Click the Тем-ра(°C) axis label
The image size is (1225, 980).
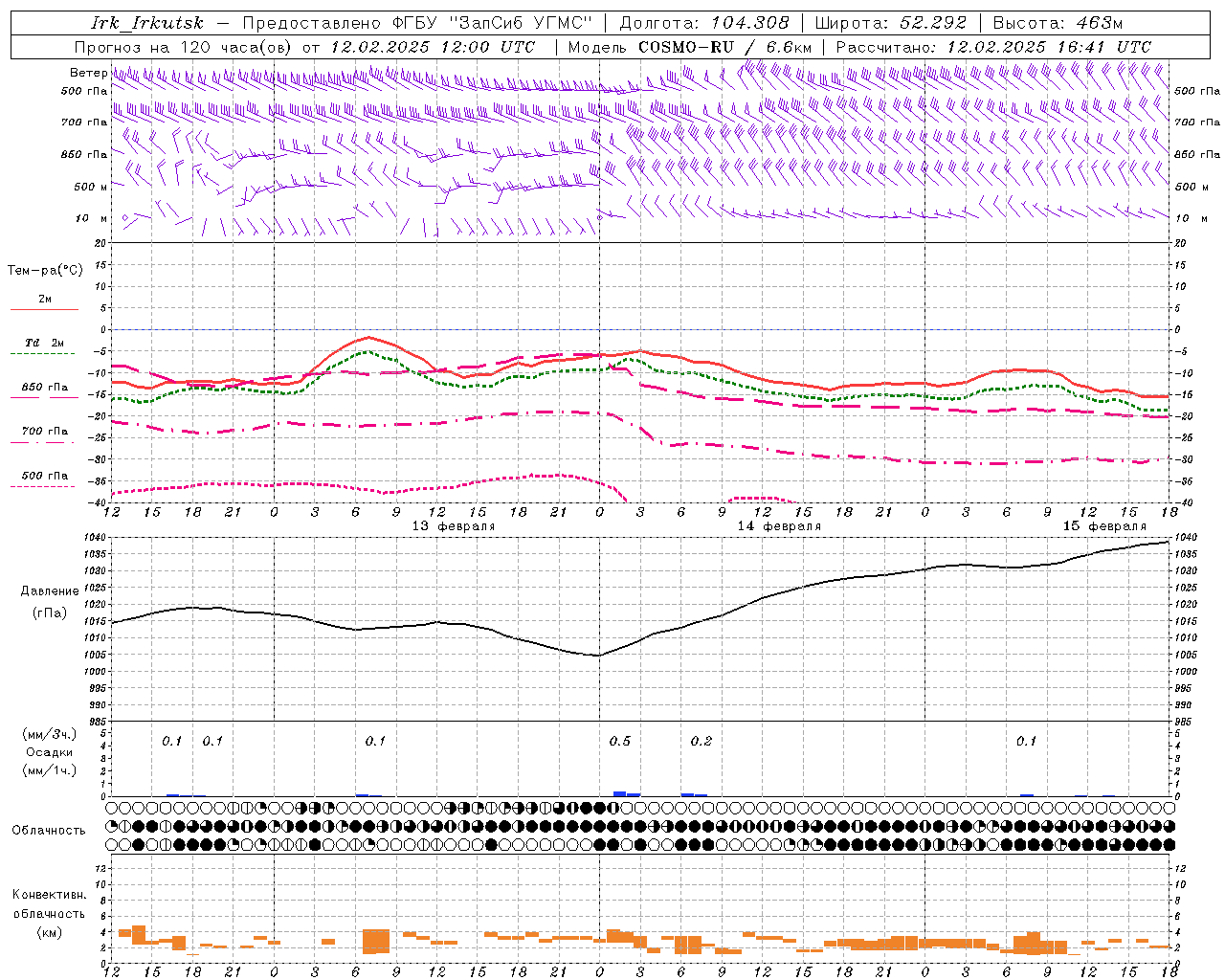coord(45,271)
